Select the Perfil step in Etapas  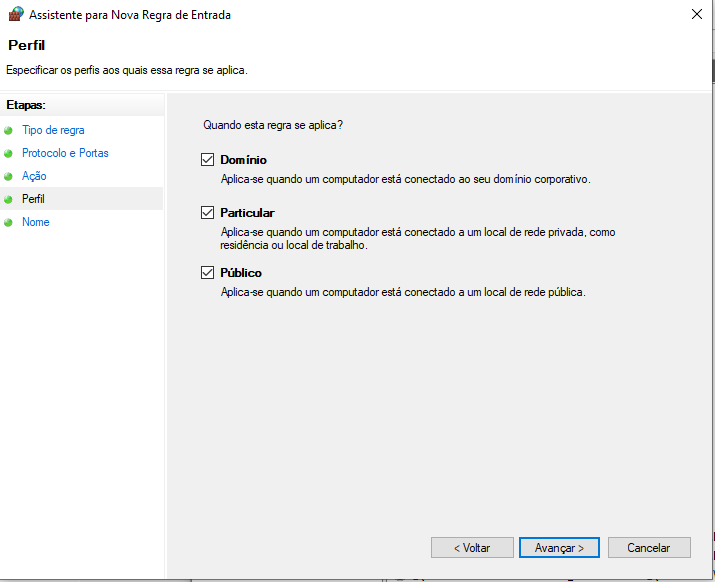click(33, 199)
